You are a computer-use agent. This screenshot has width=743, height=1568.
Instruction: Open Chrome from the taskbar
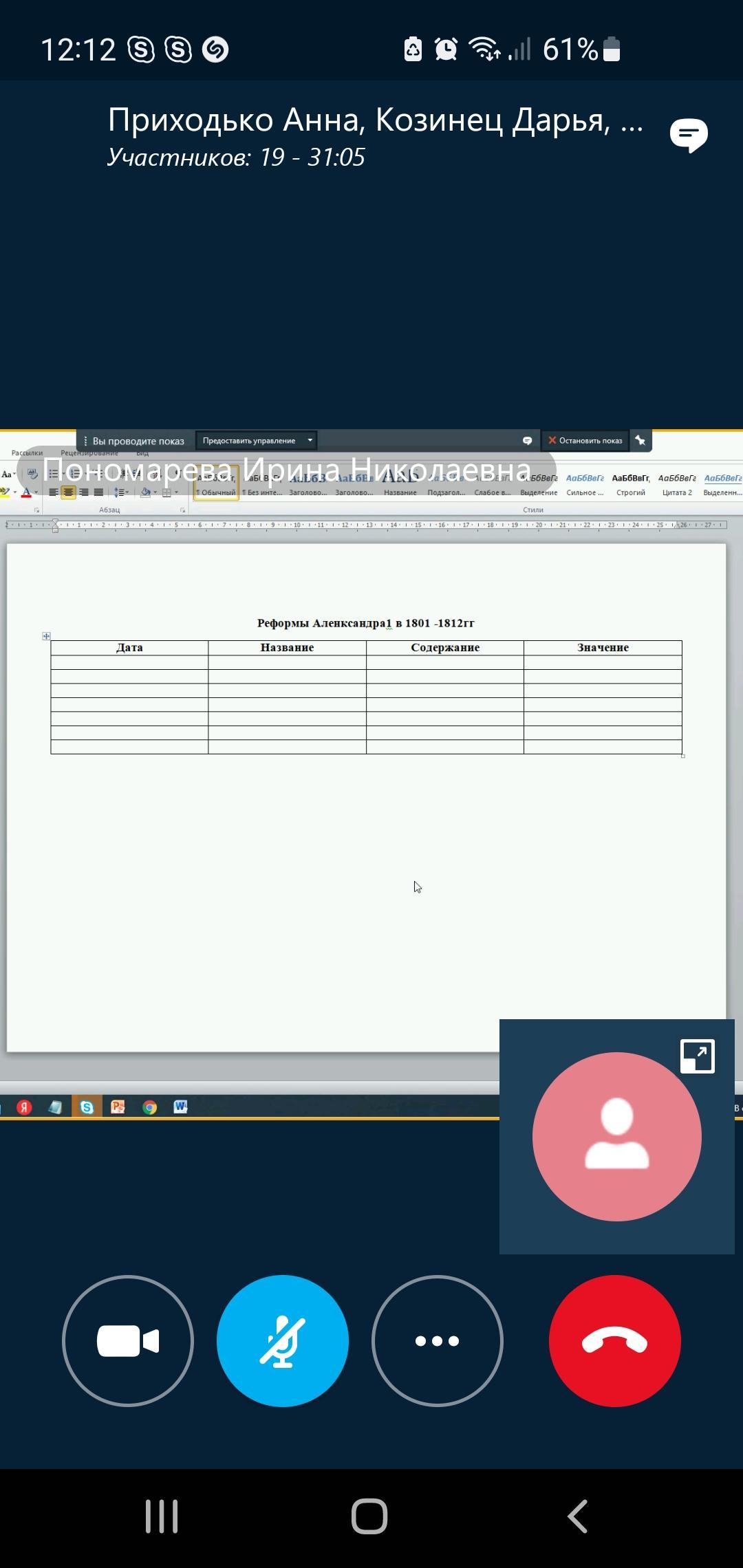(149, 1107)
